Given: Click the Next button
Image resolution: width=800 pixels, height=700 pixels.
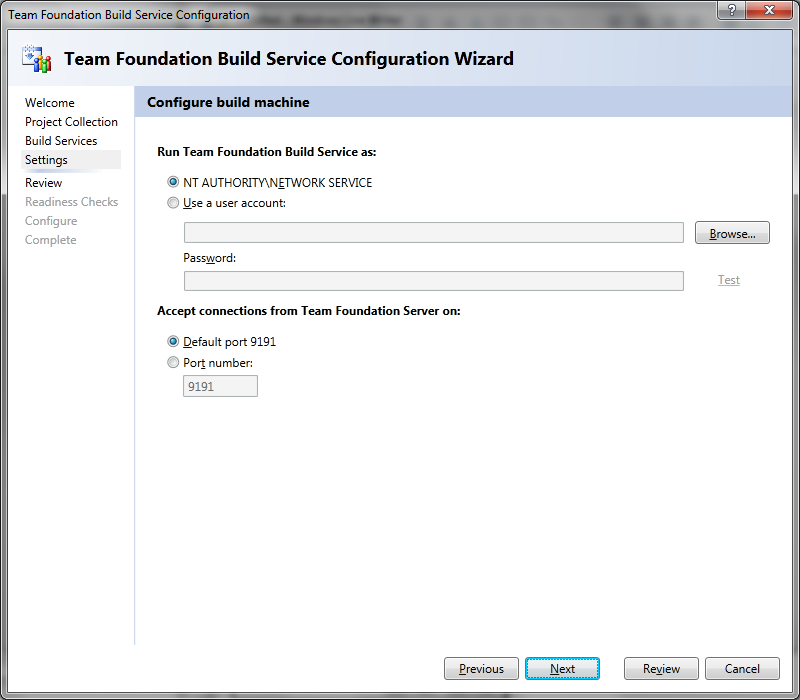Looking at the screenshot, I should click(562, 668).
